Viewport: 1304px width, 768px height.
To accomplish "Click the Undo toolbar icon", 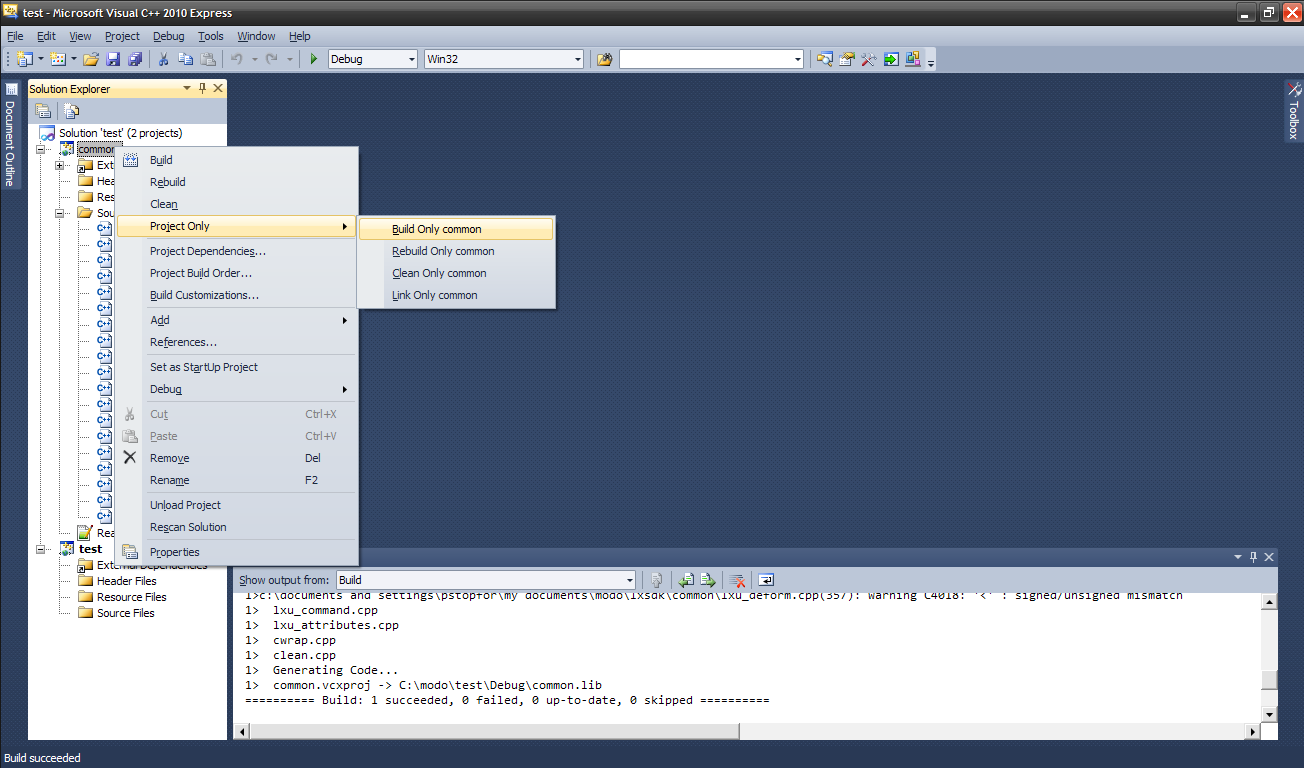I will point(237,59).
